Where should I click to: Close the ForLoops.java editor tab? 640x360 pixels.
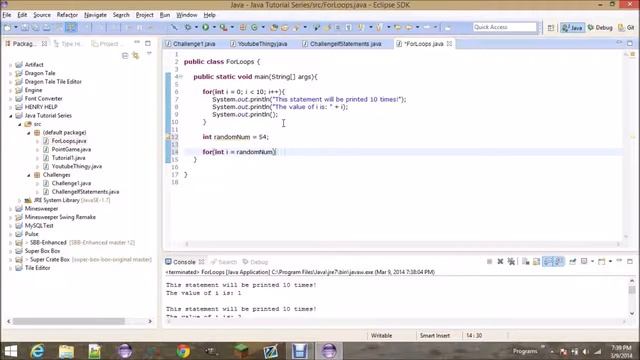tap(449, 43)
